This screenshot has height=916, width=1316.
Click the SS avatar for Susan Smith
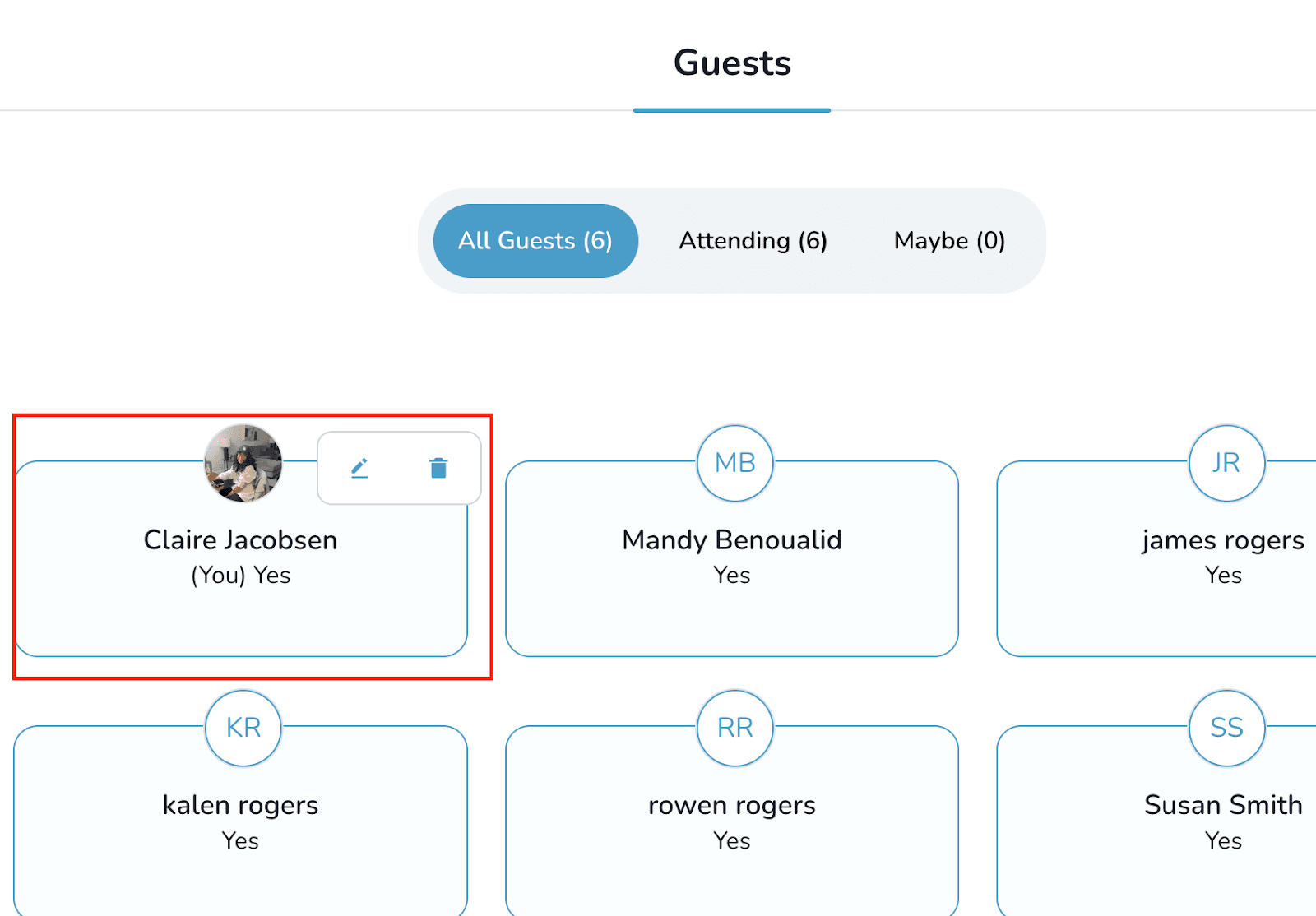1226,728
